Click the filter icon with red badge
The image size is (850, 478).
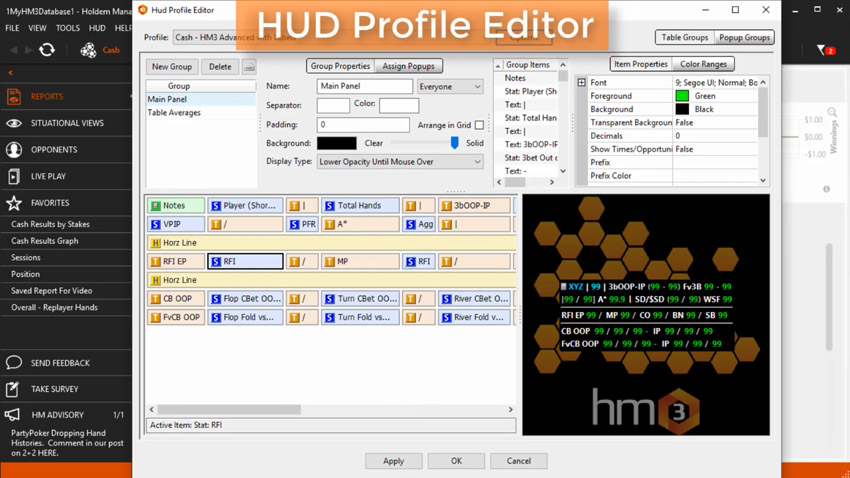pyautogui.click(x=826, y=50)
